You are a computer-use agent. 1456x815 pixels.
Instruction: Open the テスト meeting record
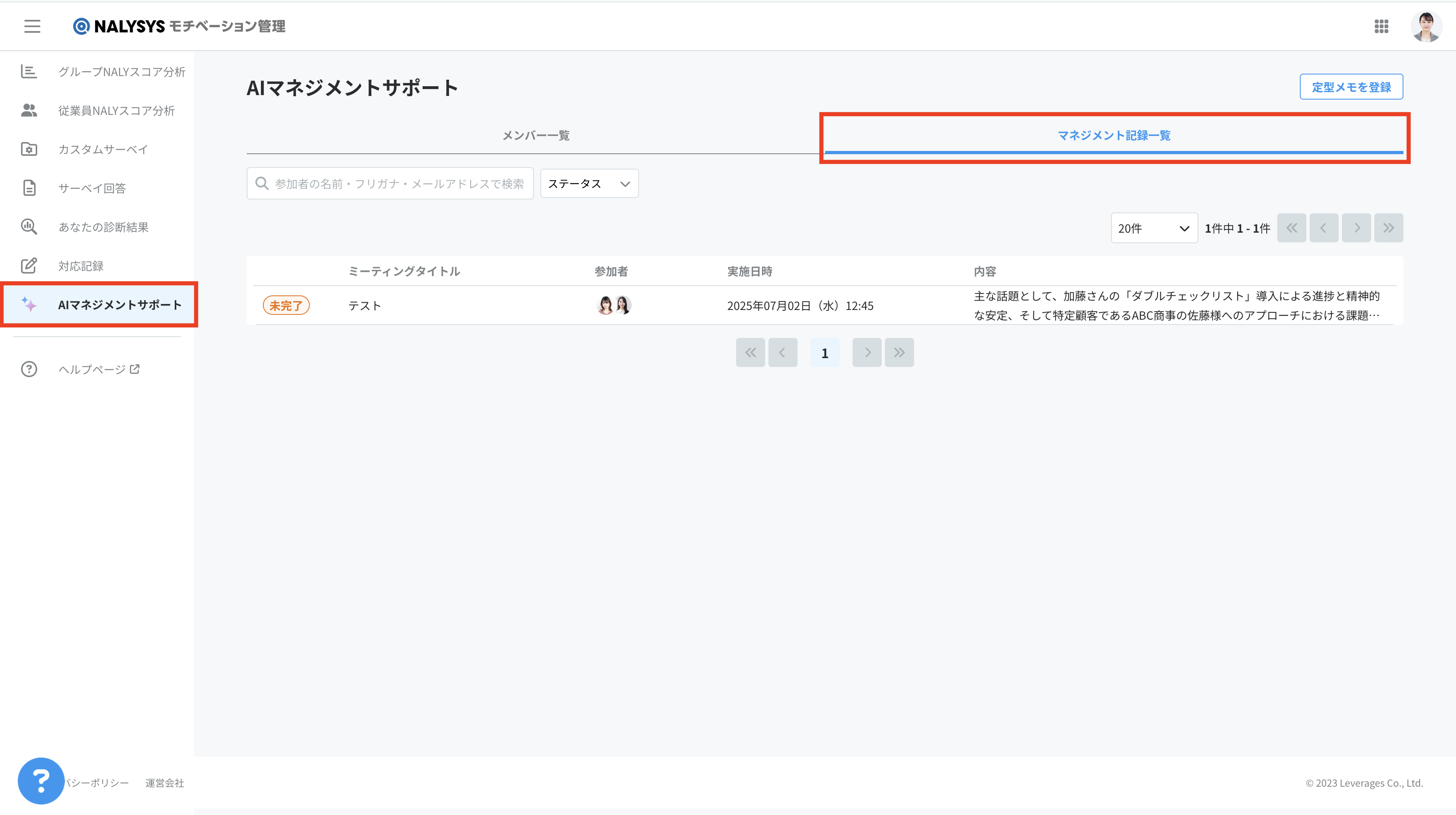point(364,306)
